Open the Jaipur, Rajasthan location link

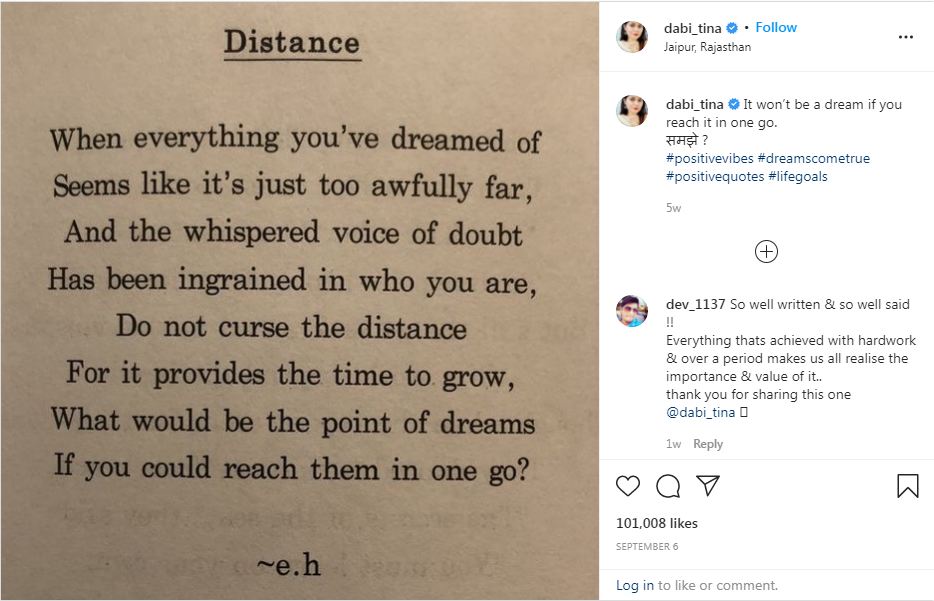coord(707,47)
